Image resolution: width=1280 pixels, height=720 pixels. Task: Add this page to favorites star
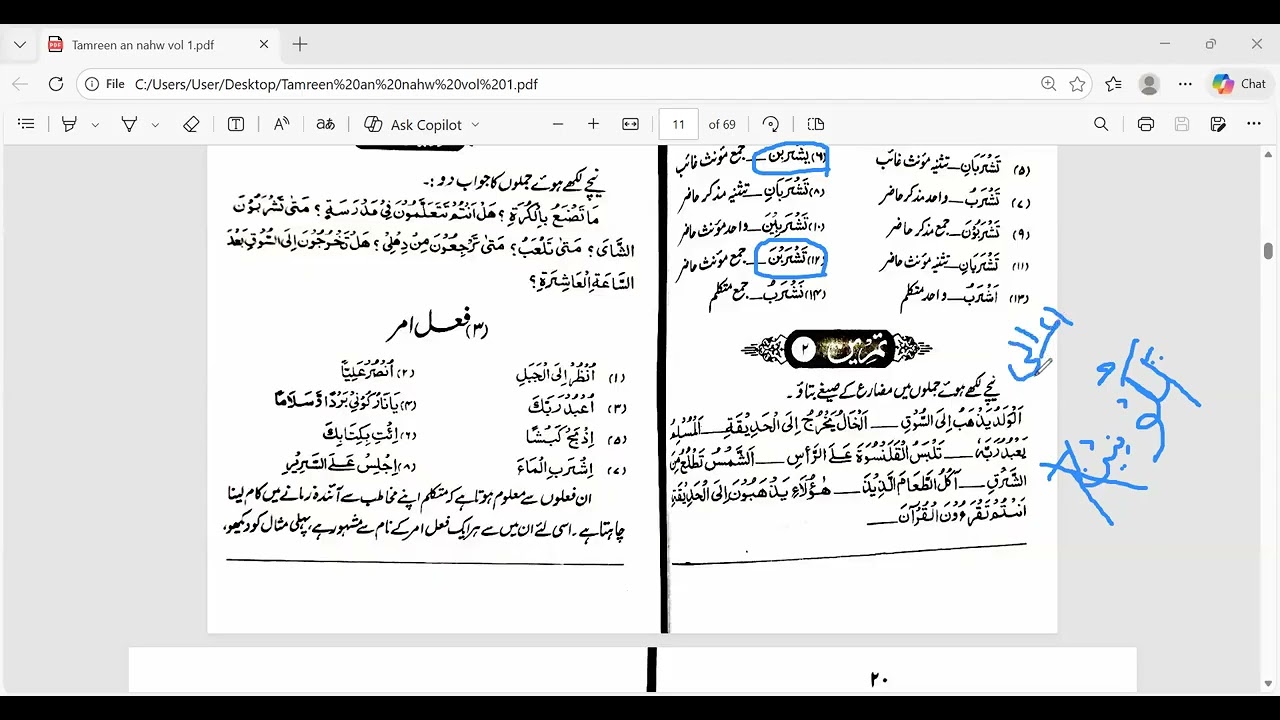click(1077, 84)
